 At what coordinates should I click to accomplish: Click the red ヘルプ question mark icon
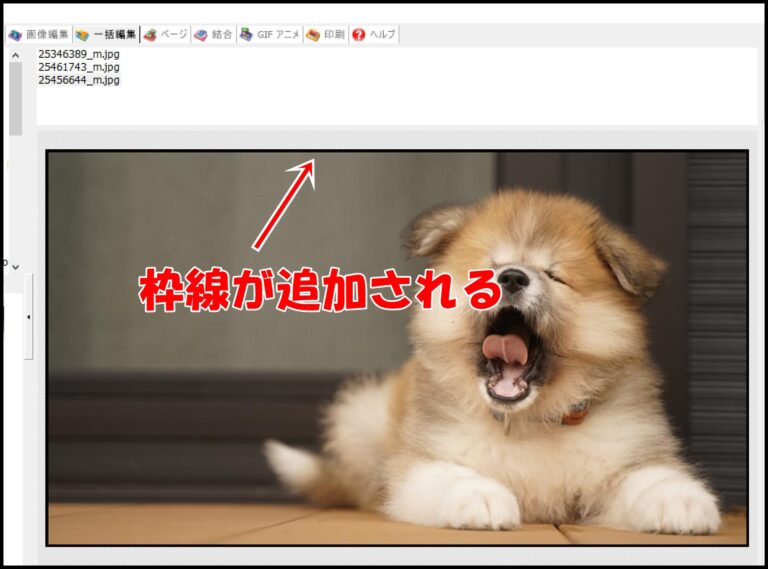[359, 35]
